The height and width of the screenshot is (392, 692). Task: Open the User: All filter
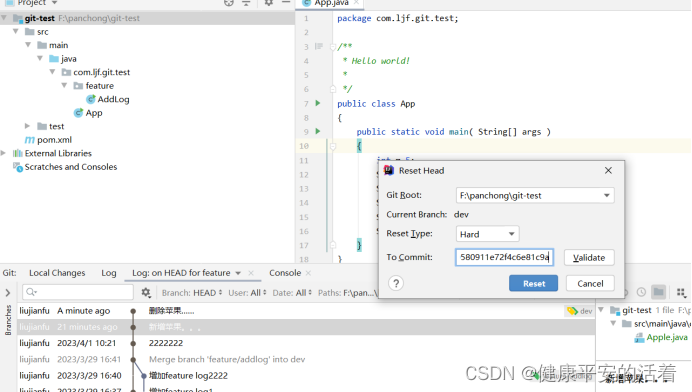(x=247, y=293)
